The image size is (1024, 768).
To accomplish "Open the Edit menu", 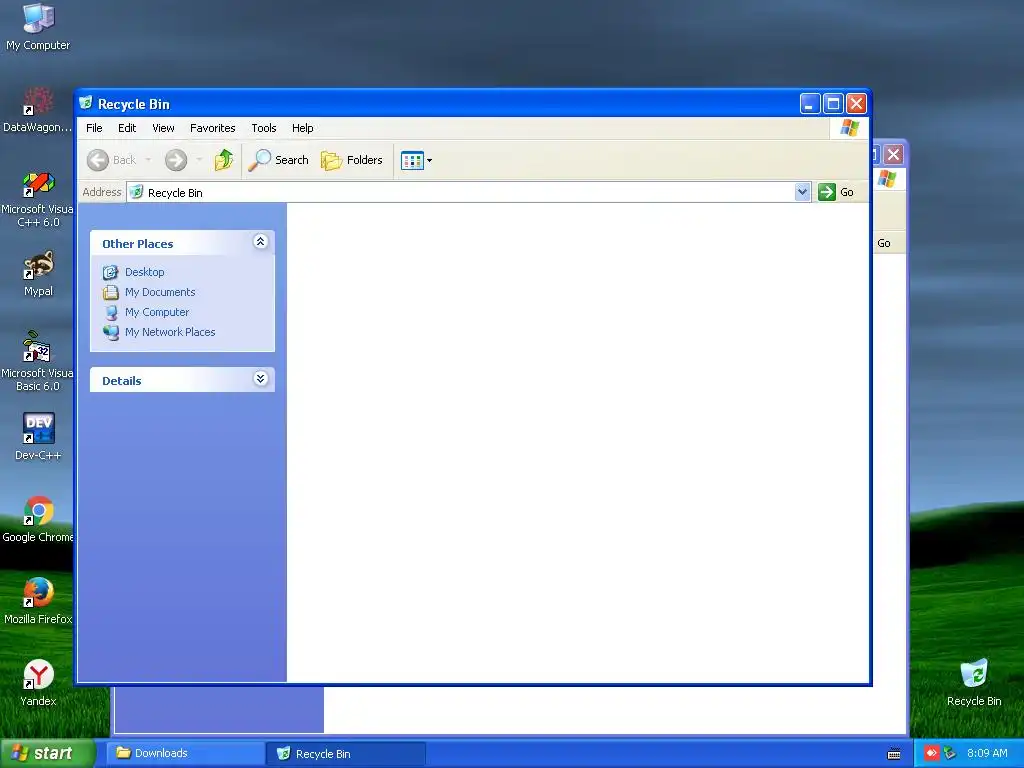I will (x=127, y=128).
